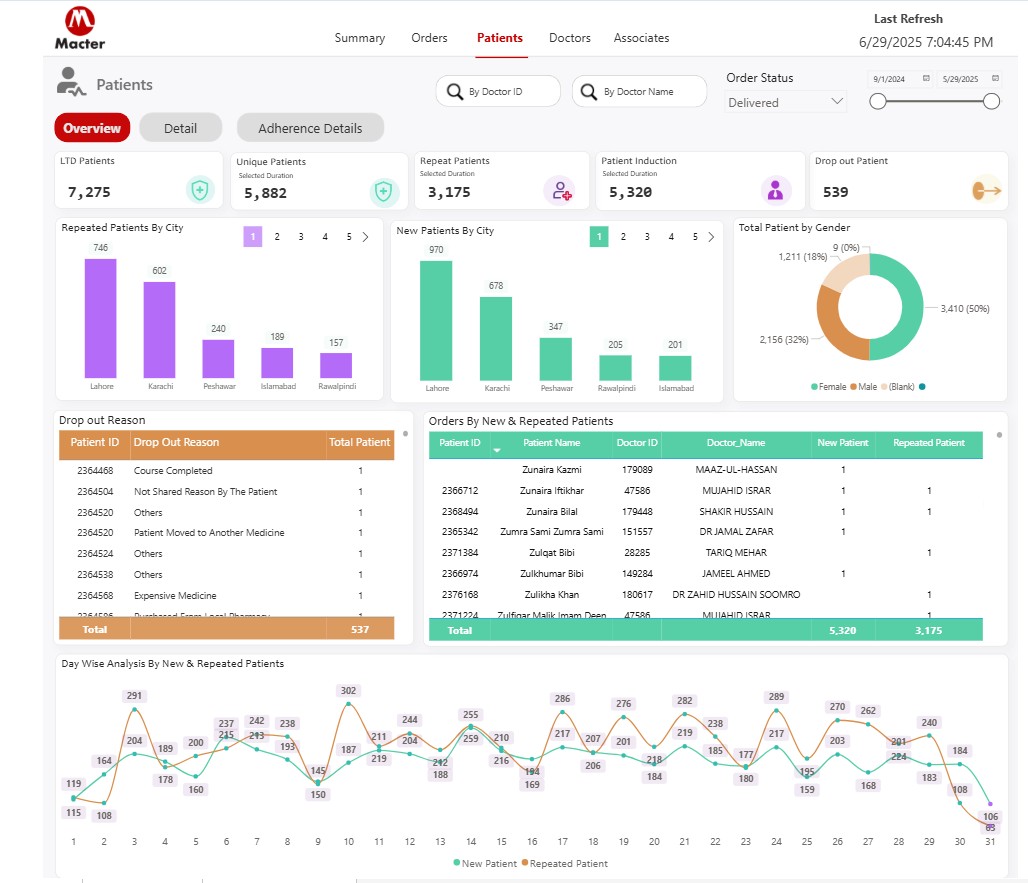The width and height of the screenshot is (1028, 883).
Task: Click the LTD Patients shield icon
Action: [x=201, y=190]
